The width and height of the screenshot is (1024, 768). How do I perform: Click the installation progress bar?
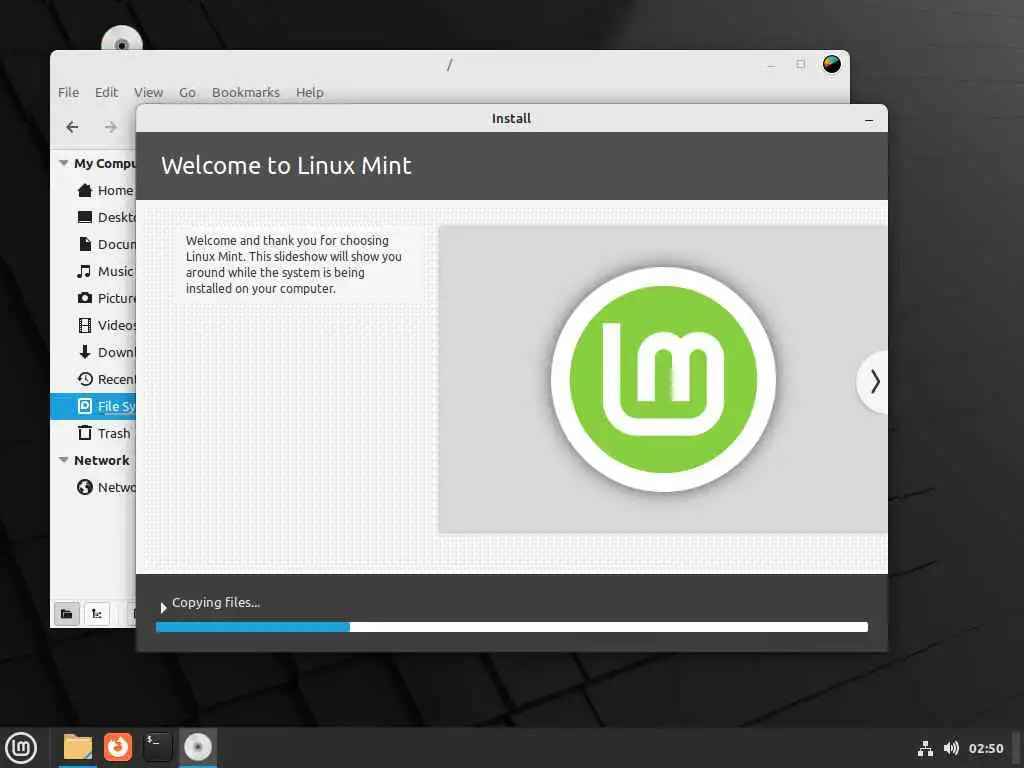511,627
